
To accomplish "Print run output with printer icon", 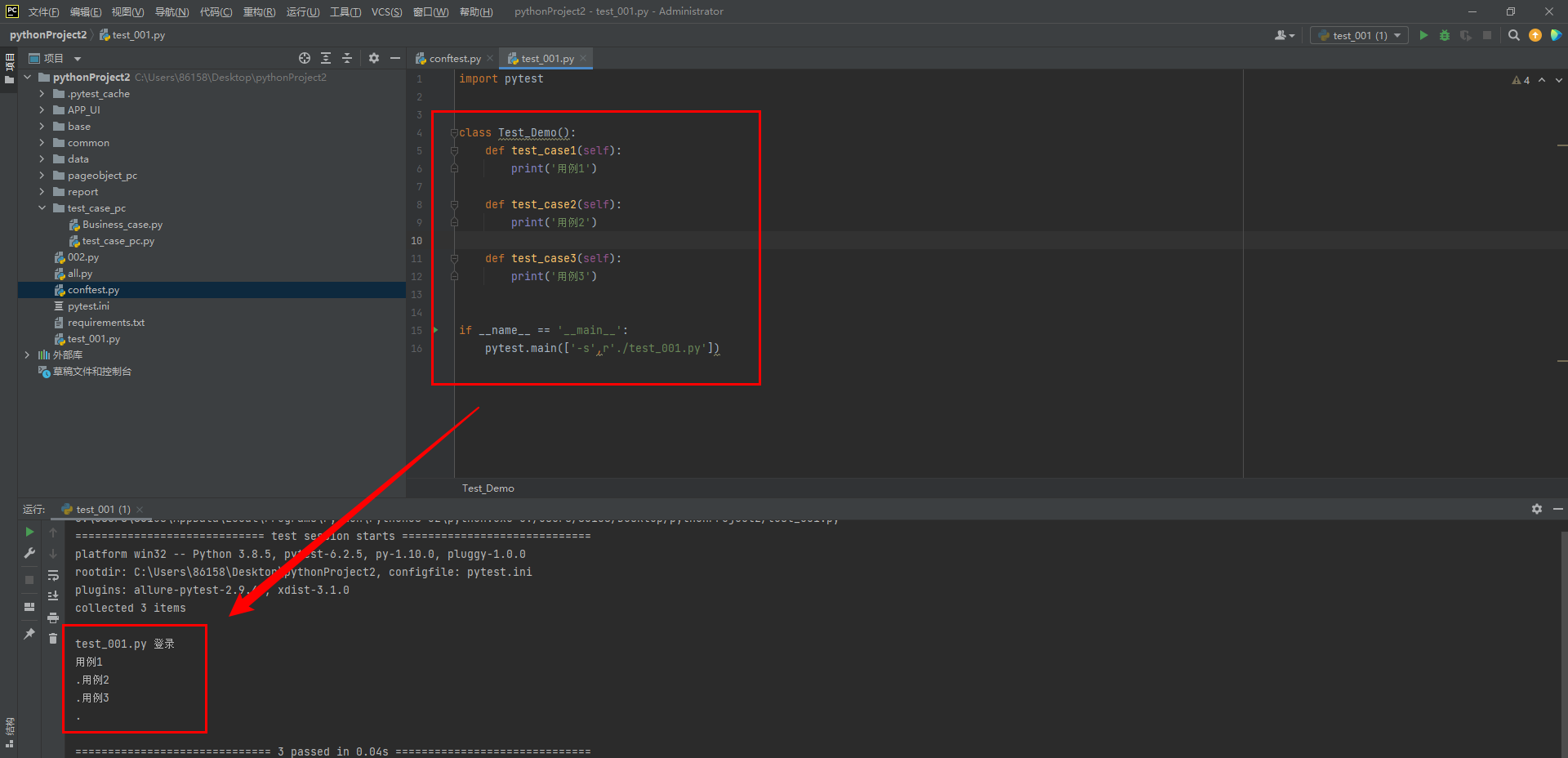I will [x=53, y=618].
